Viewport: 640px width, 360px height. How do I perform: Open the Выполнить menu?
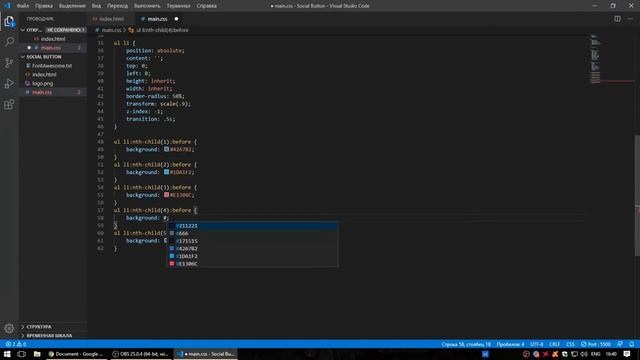point(147,6)
